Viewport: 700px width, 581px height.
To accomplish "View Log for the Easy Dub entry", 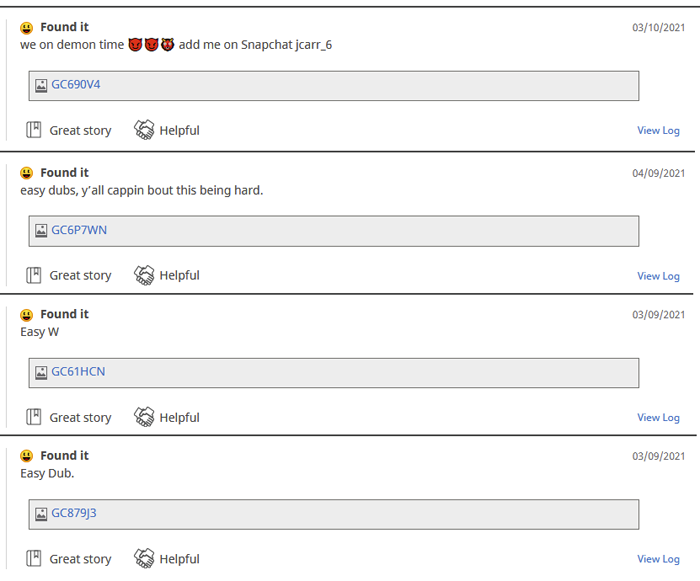I will (658, 559).
